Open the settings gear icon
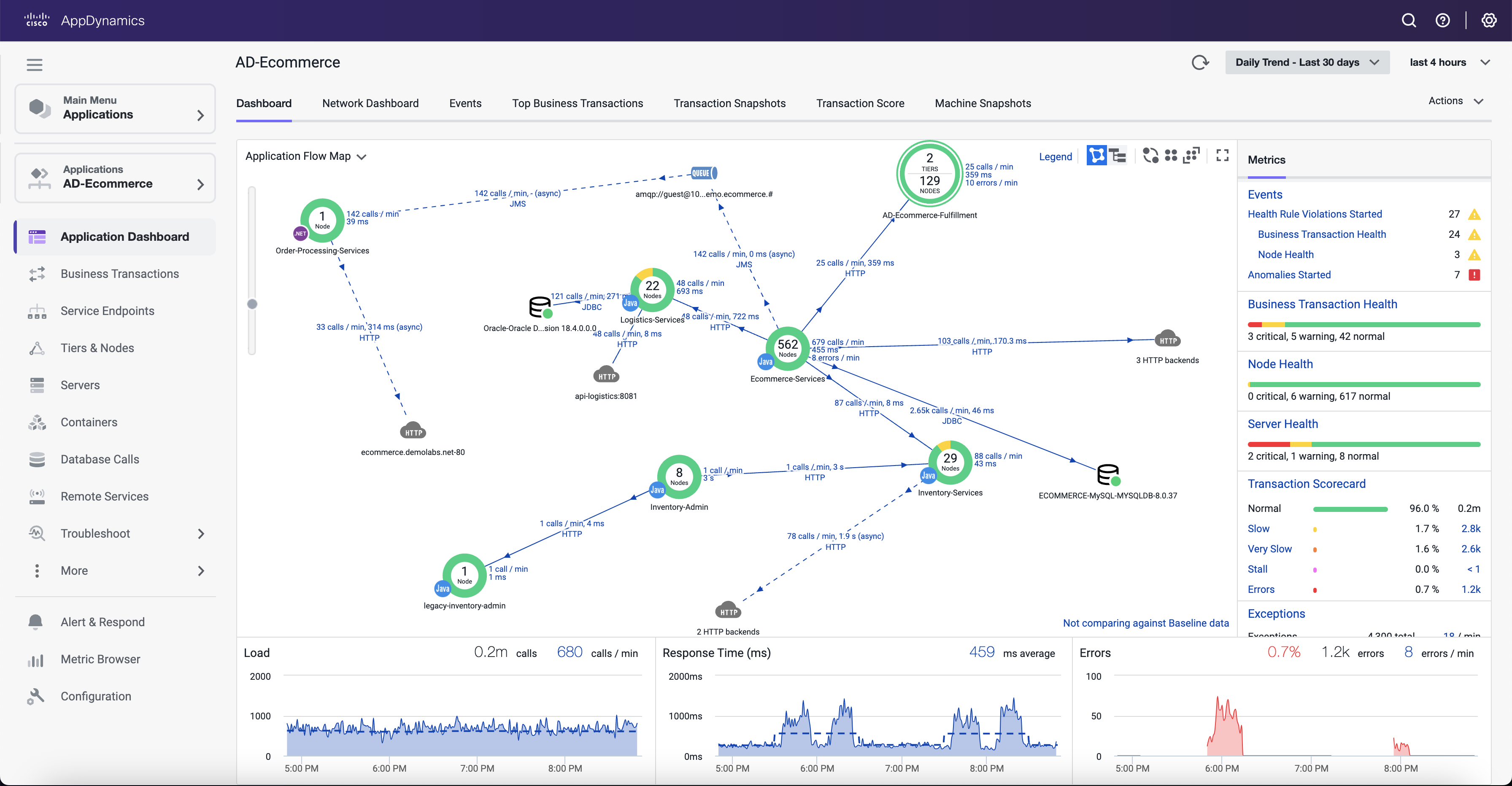This screenshot has width=1512, height=786. [1488, 21]
